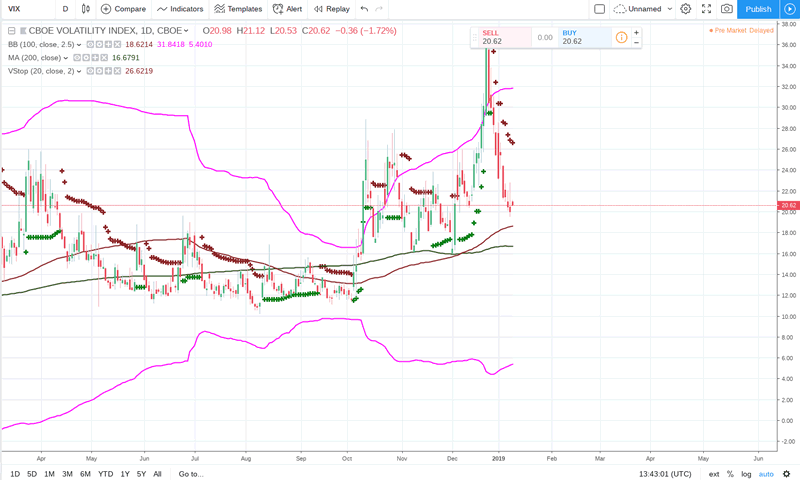Undo the last chart action
This screenshot has height=480, width=800.
364,9
